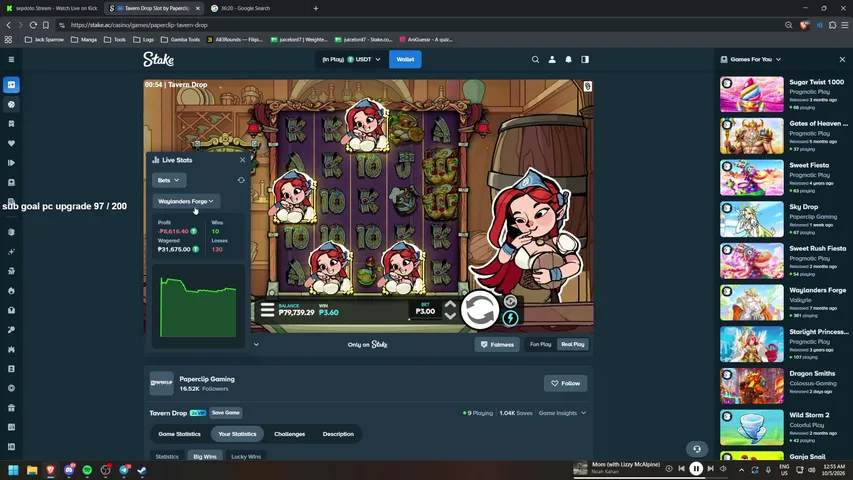Open the Windows Start menu
The image size is (853, 480).
(14, 470)
